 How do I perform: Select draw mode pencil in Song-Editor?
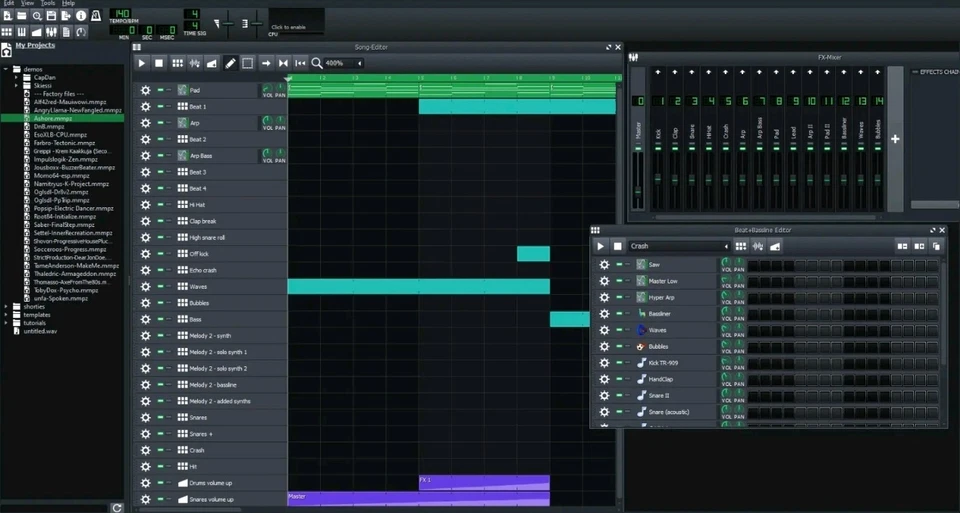[230, 63]
